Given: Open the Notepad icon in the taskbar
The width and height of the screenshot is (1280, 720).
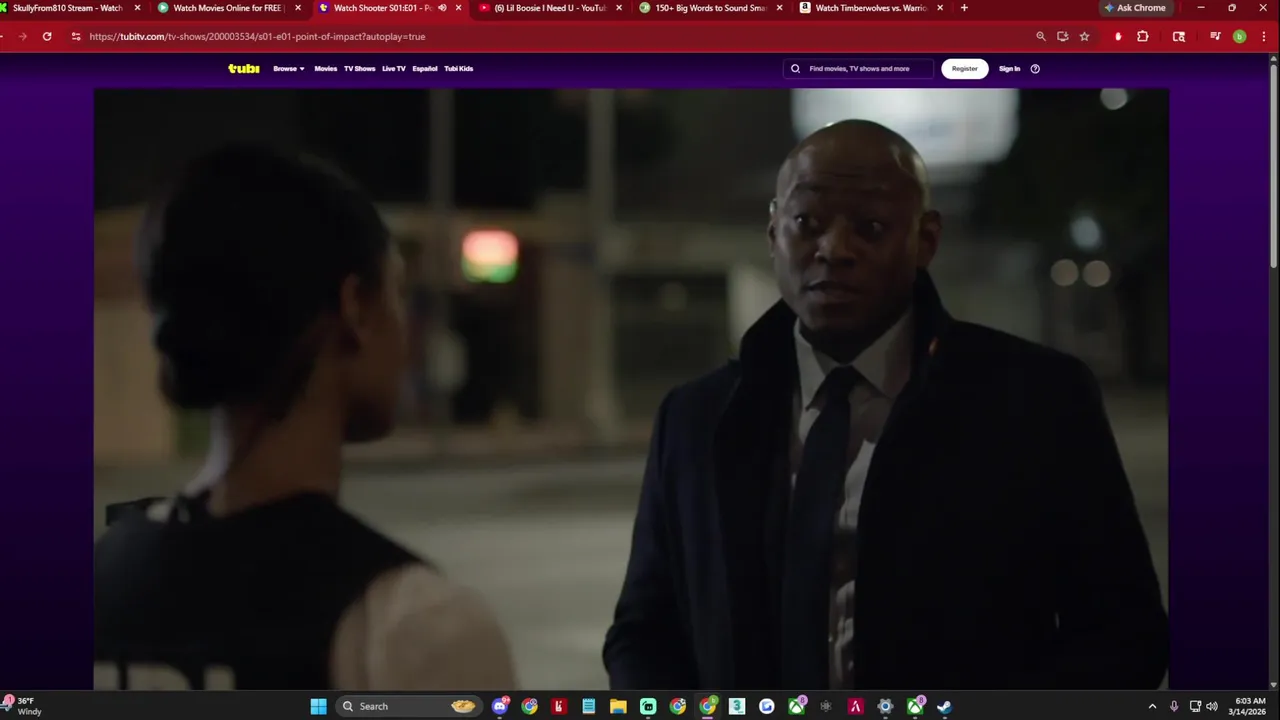Looking at the screenshot, I should click(x=589, y=706).
